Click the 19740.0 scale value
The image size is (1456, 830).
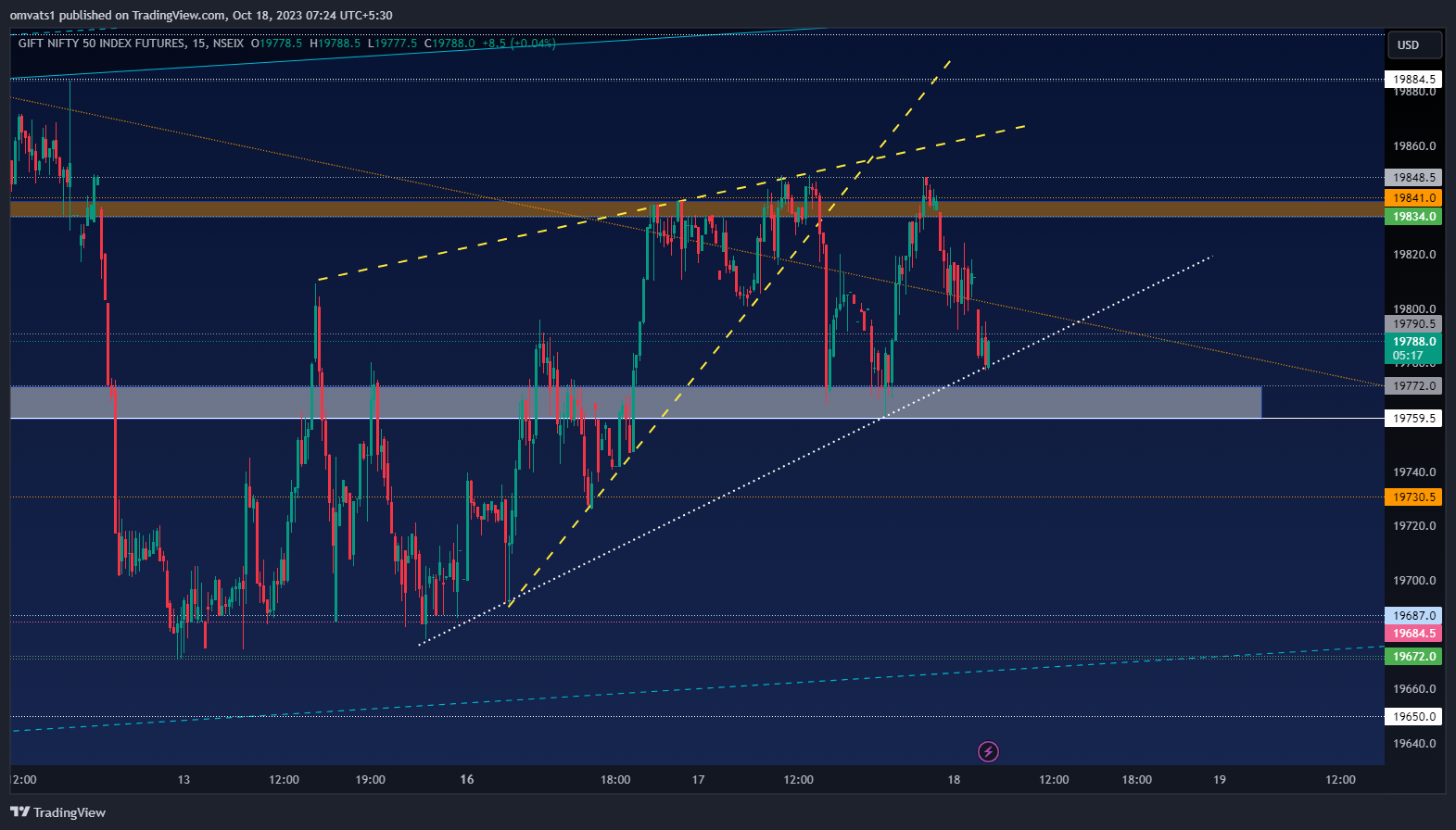[1414, 472]
